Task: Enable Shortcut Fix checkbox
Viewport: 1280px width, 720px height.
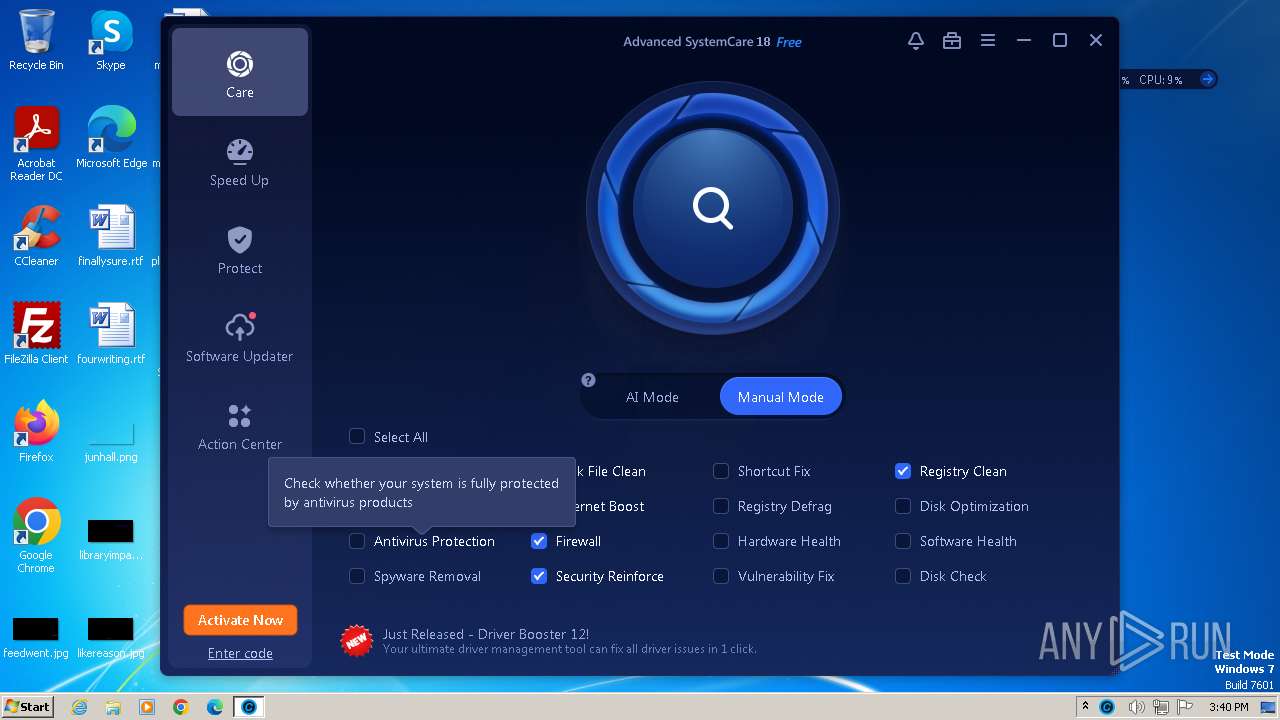Action: [721, 471]
